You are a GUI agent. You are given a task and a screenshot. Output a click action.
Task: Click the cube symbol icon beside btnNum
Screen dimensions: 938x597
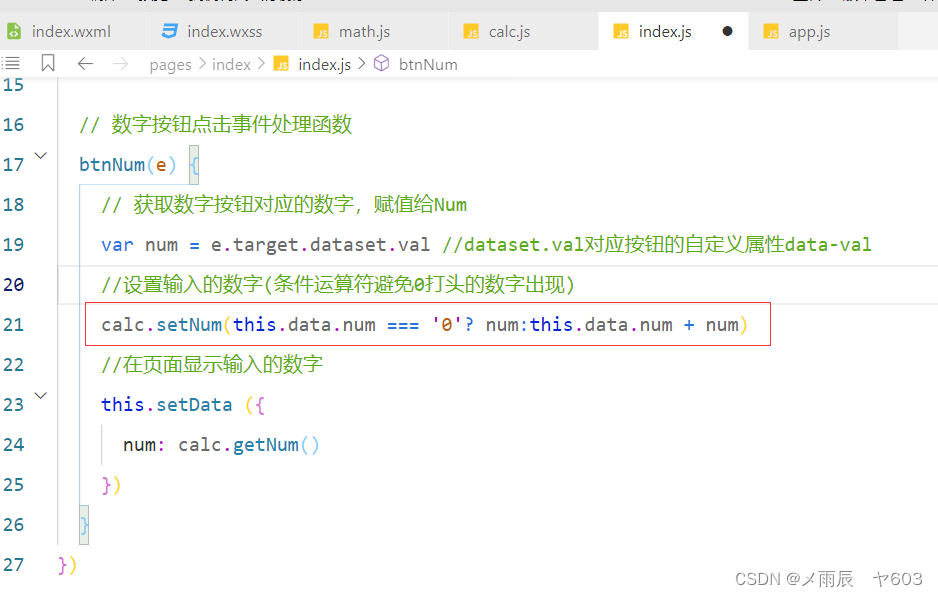[x=382, y=63]
